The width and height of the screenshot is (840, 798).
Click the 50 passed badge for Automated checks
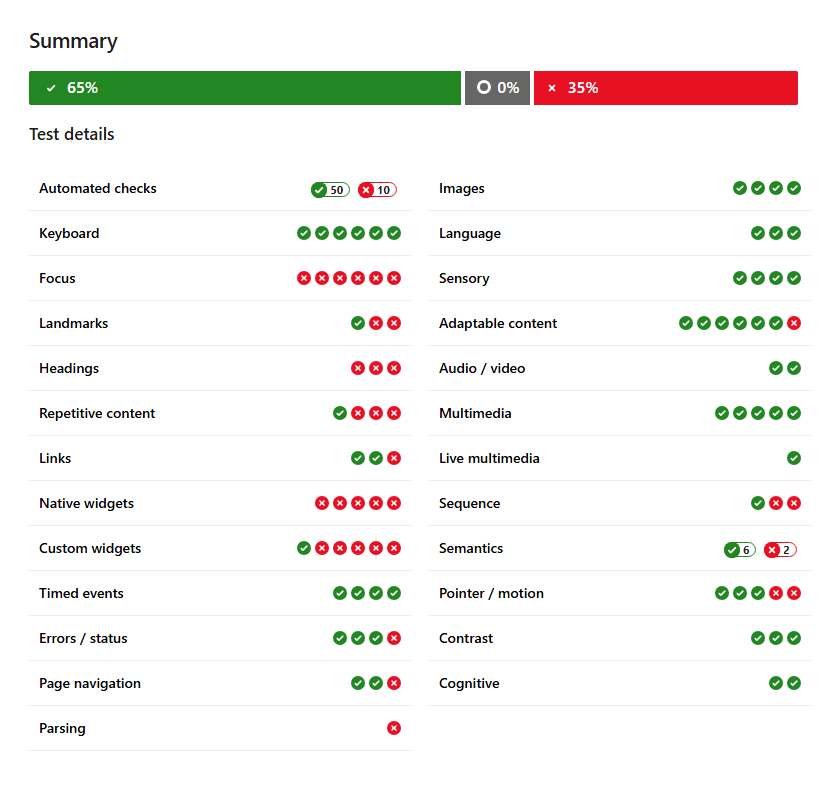(330, 190)
